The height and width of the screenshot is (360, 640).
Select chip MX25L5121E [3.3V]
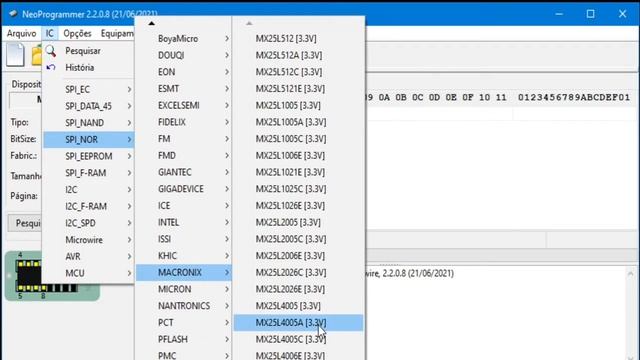pyautogui.click(x=298, y=89)
